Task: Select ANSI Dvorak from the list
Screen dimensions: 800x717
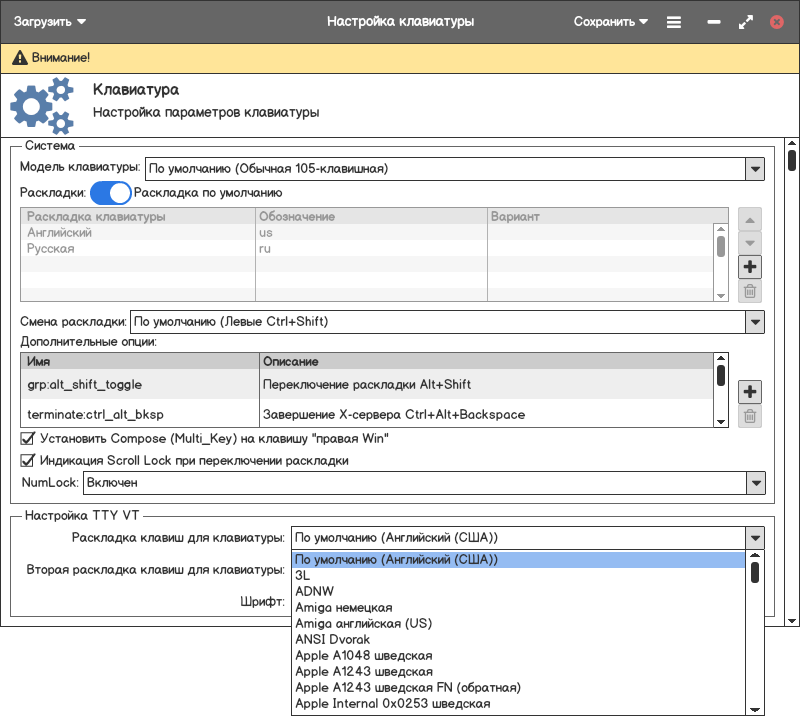Action: 333,639
